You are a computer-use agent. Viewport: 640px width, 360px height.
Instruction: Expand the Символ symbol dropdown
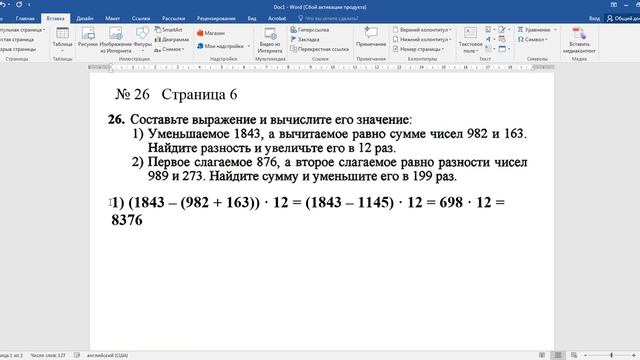pyautogui.click(x=546, y=40)
